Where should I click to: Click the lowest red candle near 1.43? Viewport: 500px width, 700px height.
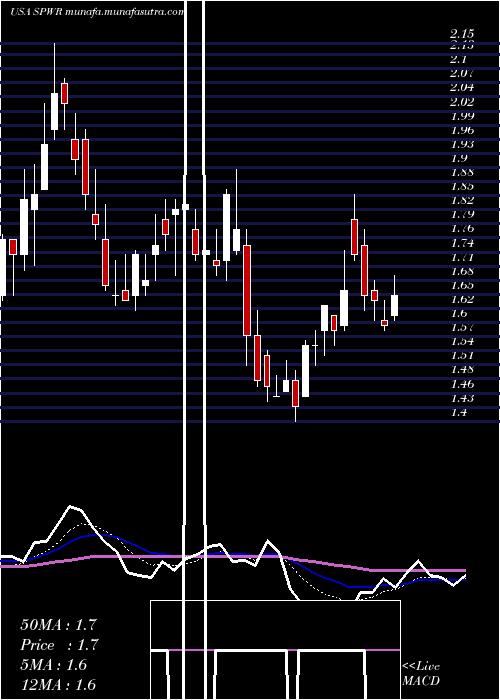click(295, 393)
